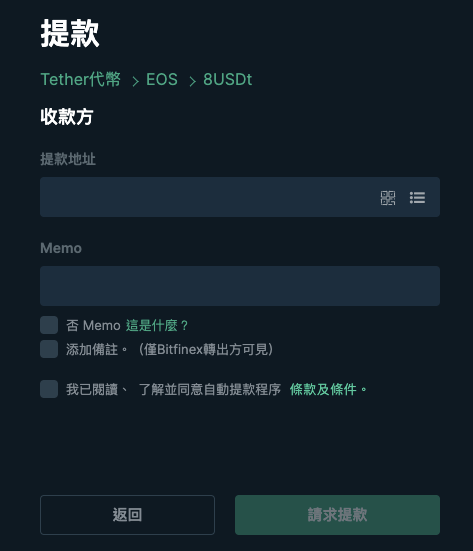Click the 提款 page heading
Image resolution: width=473 pixels, height=551 pixels.
coord(70,33)
